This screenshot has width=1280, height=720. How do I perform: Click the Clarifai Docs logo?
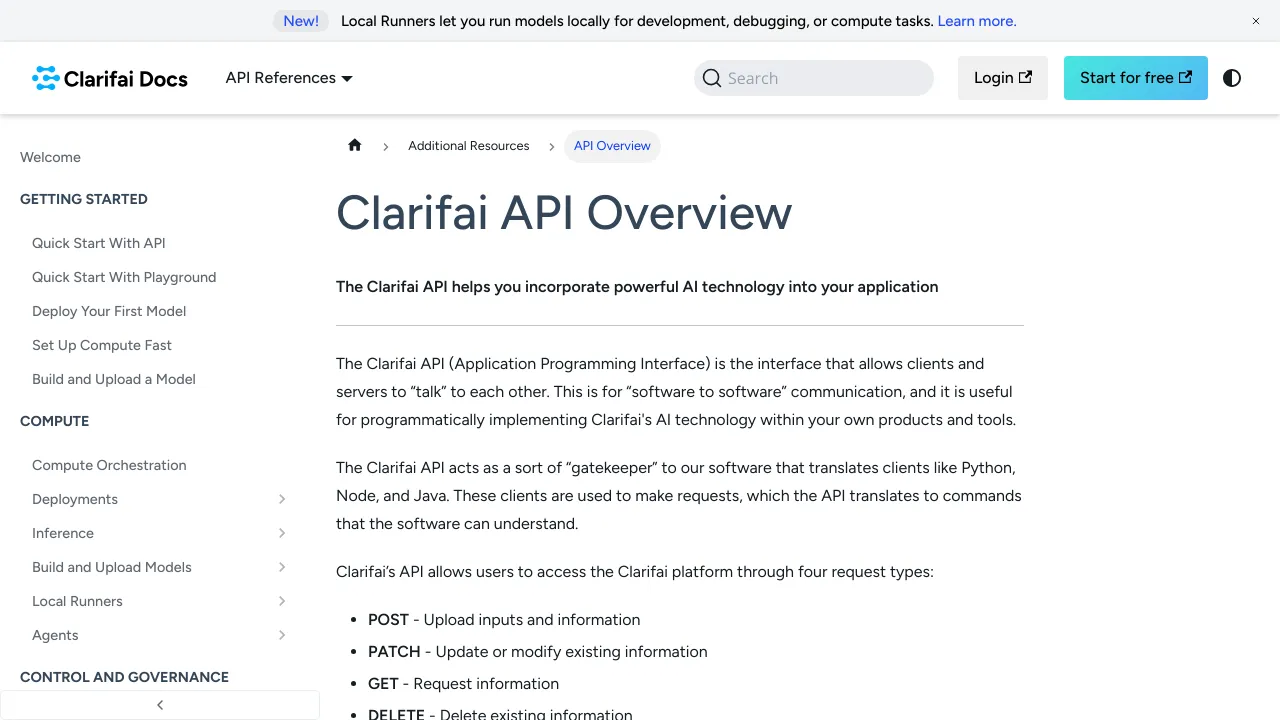109,78
